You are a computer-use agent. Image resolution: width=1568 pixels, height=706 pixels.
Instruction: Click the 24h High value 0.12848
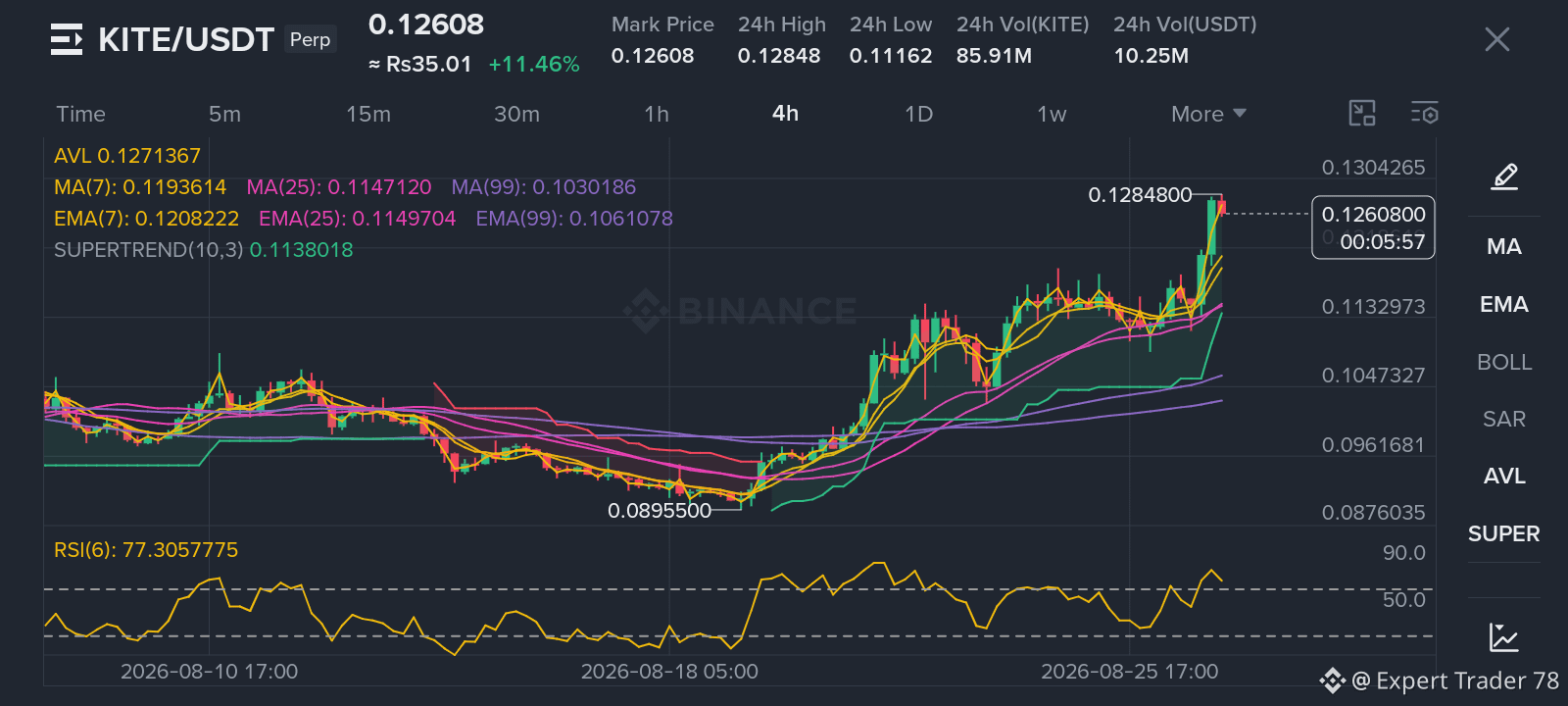pyautogui.click(x=779, y=56)
